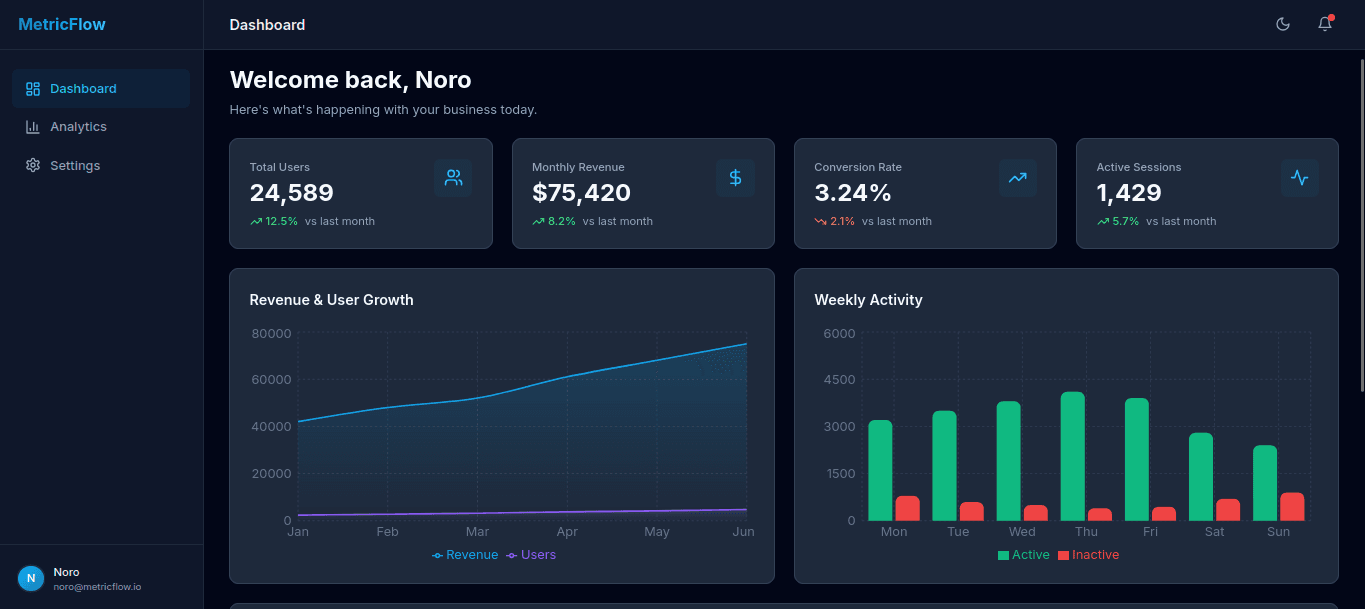Click the Thu label under weekly bars
This screenshot has height=609, width=1365.
click(x=1086, y=532)
